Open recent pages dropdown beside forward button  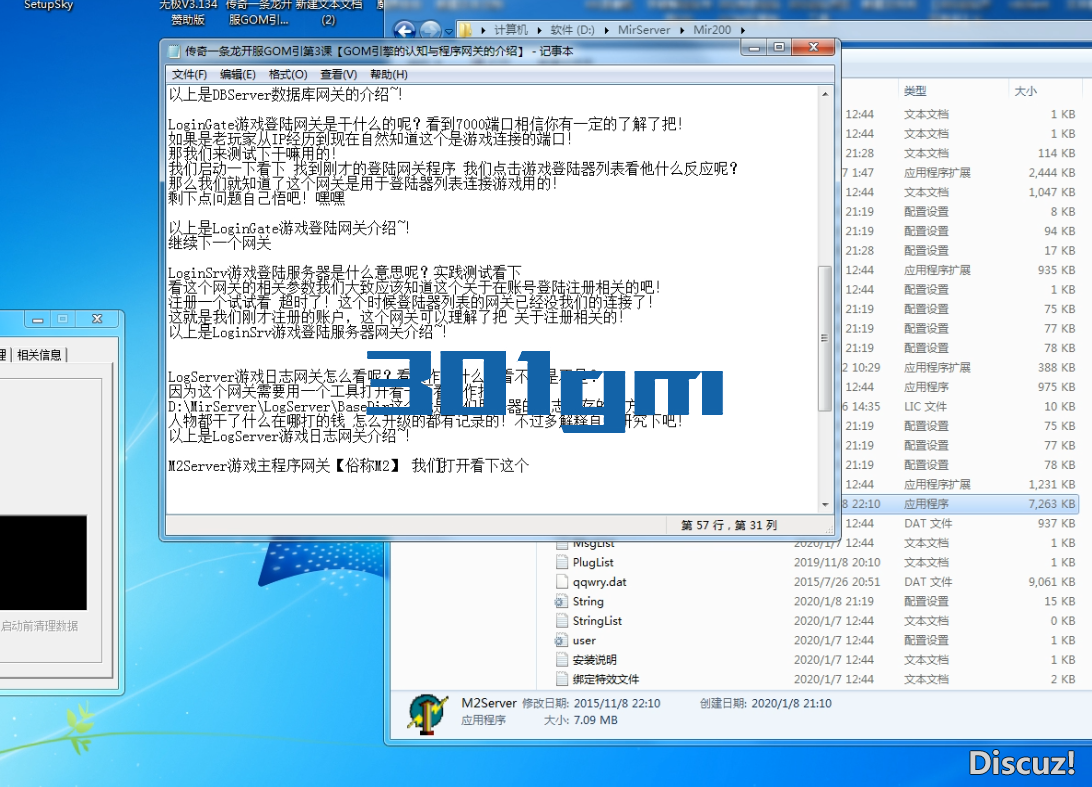coord(448,31)
